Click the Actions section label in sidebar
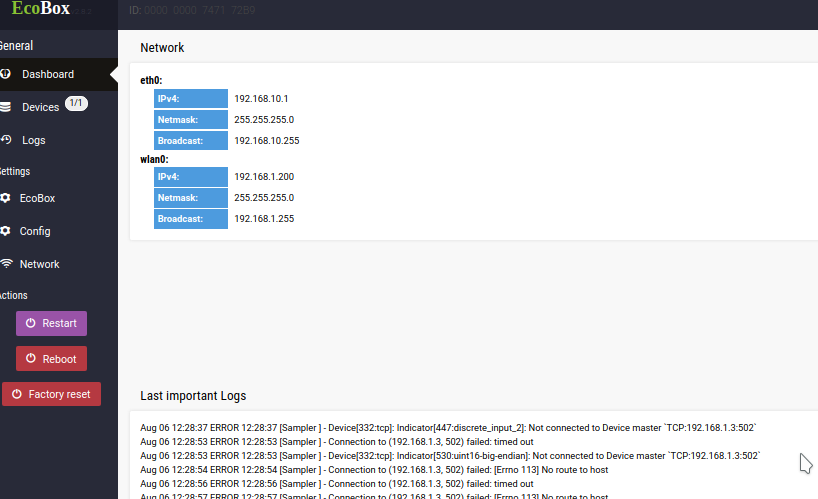The image size is (818, 499). pyautogui.click(x=14, y=295)
